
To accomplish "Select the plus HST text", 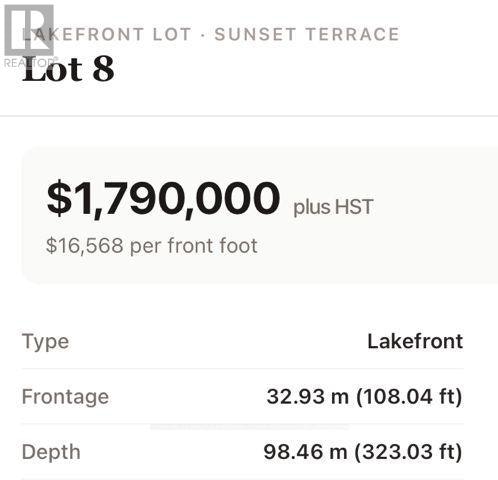I will pos(333,207).
